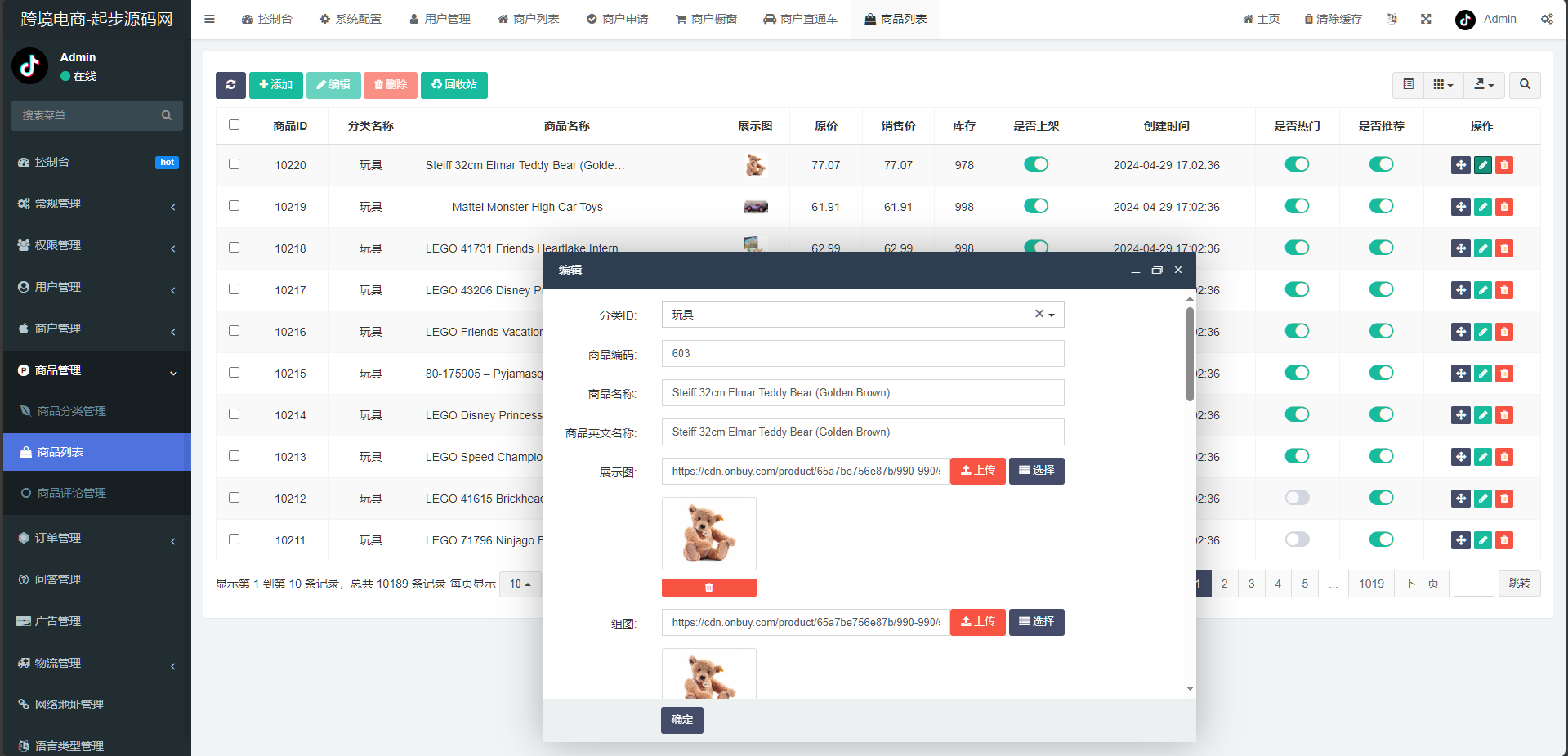Go to page 1019 in pagination
This screenshot has height=756, width=1568.
(1371, 584)
